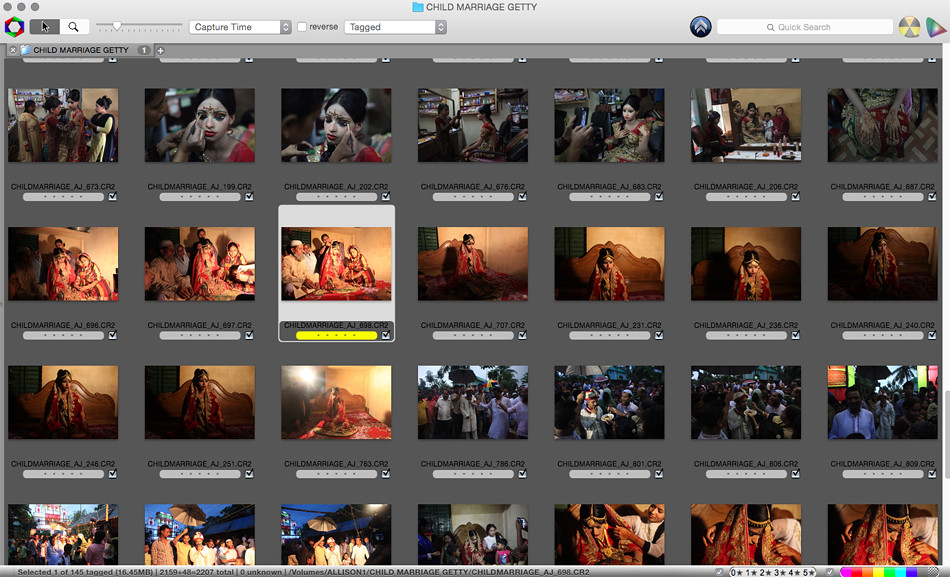Image resolution: width=950 pixels, height=577 pixels.
Task: Untag CHILDMARRIAGE_AJ_231.CR2 checkbox
Action: coord(659,335)
